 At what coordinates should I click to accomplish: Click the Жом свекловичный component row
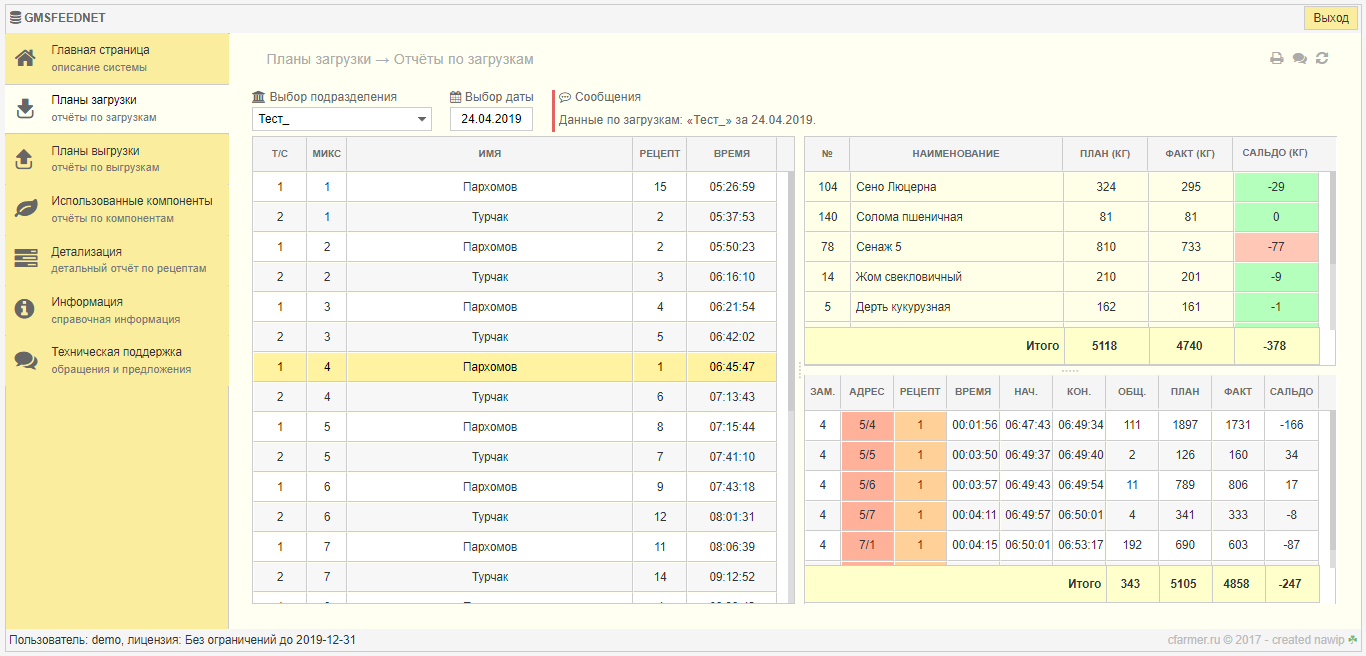tap(1062, 277)
